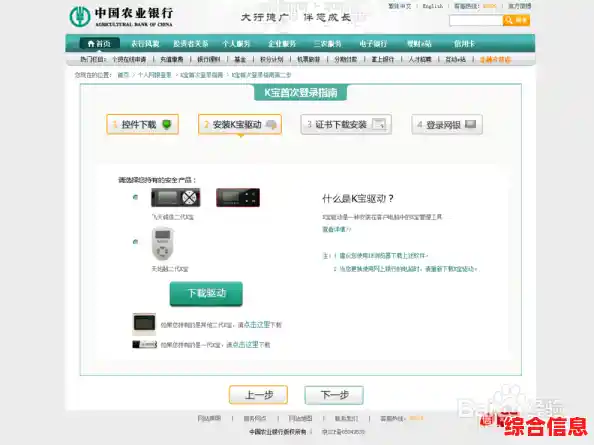Click the certificate icon in step 3
Viewport: 594px width, 445px height.
(x=378, y=124)
